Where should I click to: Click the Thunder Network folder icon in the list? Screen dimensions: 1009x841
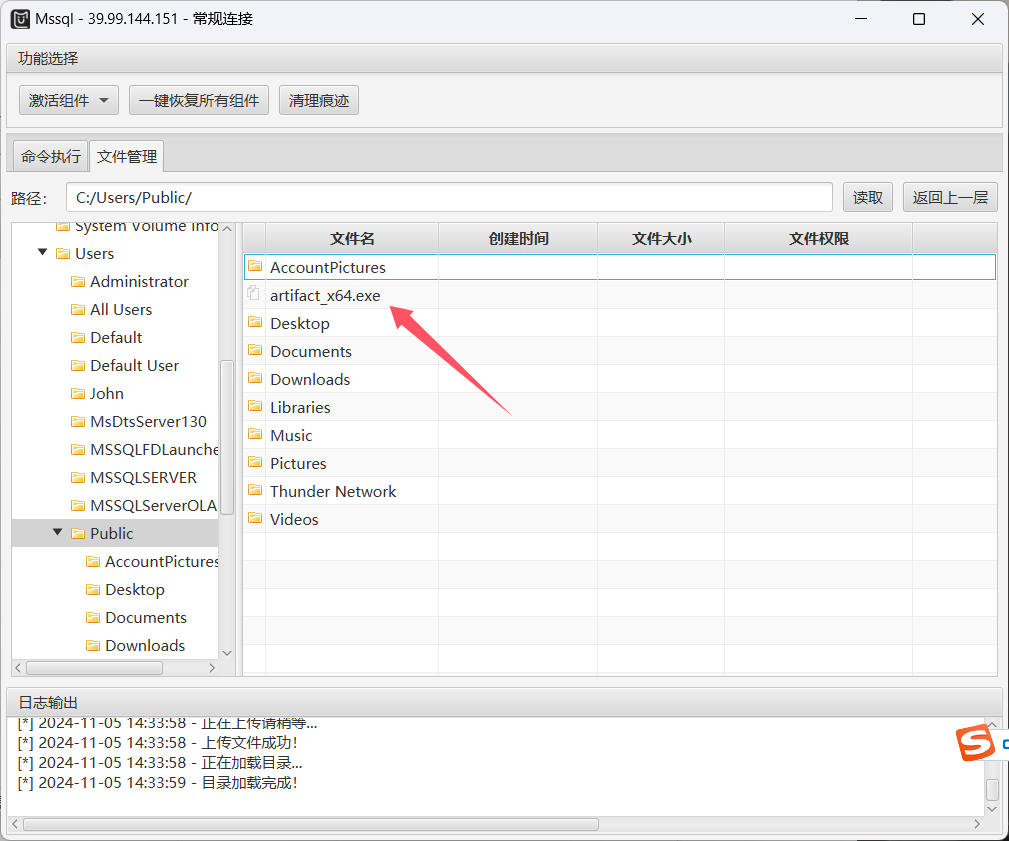[255, 490]
